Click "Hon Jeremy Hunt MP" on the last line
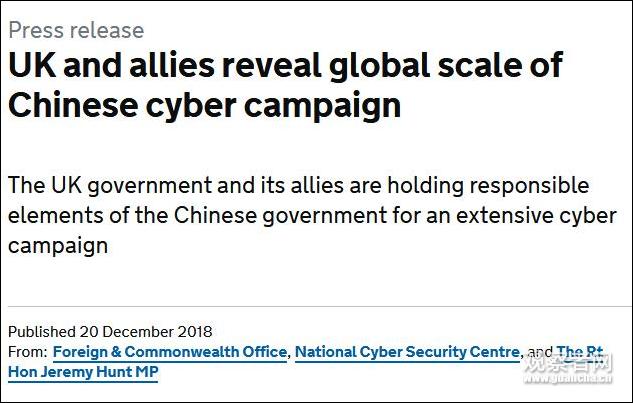633x403 pixels. point(83,372)
